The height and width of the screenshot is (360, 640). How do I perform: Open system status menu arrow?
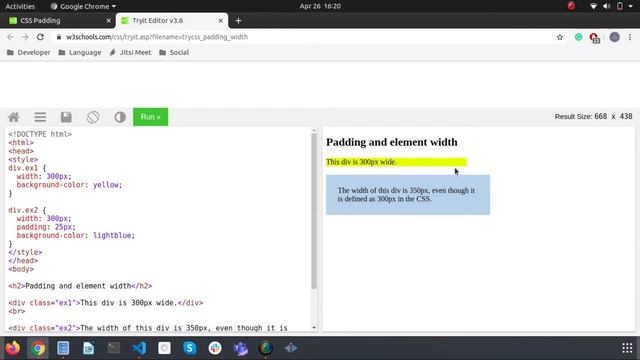pyautogui.click(x=631, y=6)
